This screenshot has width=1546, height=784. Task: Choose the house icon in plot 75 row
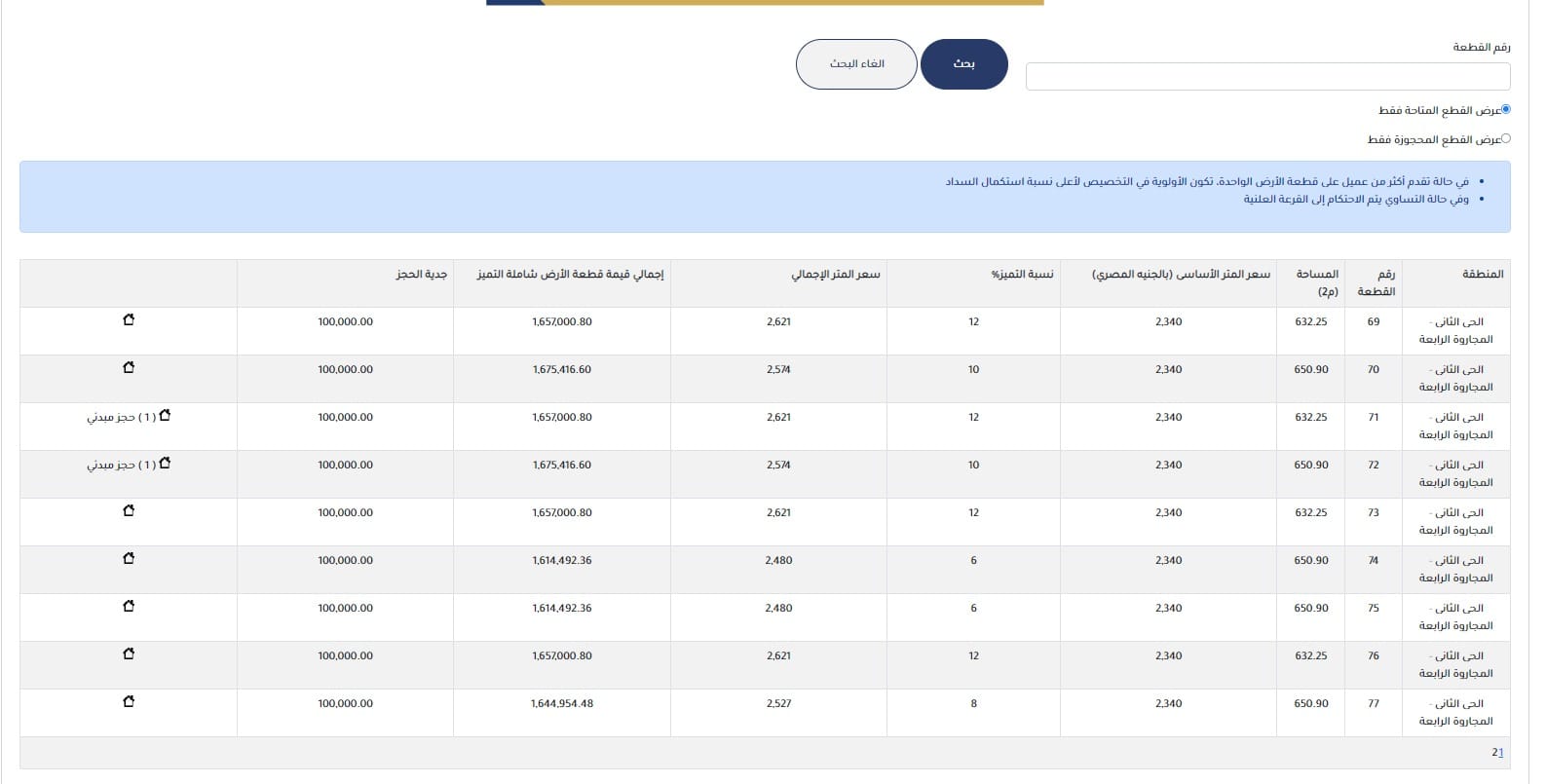click(x=129, y=607)
